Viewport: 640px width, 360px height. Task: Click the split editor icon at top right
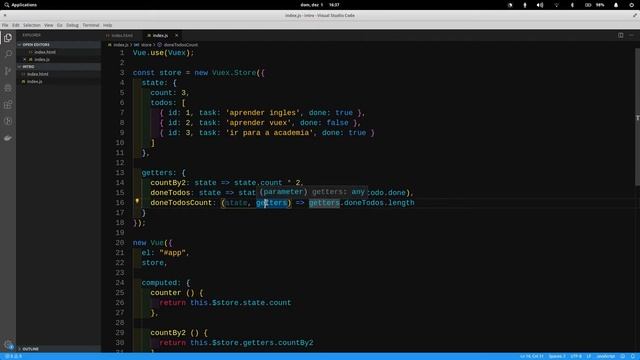(620, 35)
